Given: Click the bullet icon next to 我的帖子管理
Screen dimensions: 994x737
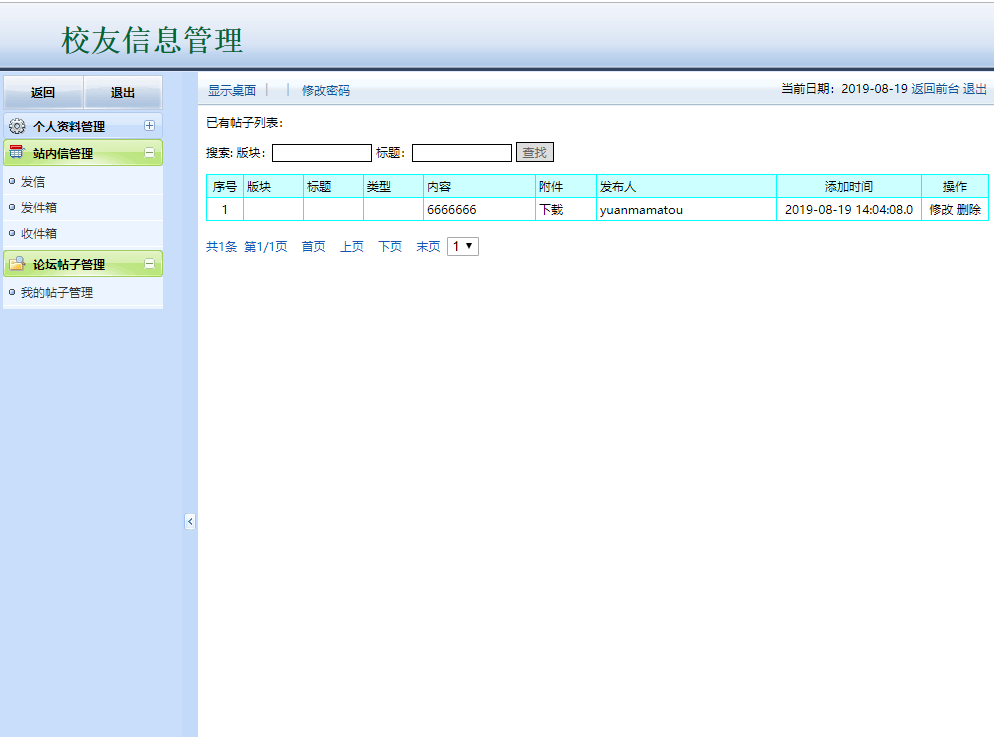Looking at the screenshot, I should 11,292.
